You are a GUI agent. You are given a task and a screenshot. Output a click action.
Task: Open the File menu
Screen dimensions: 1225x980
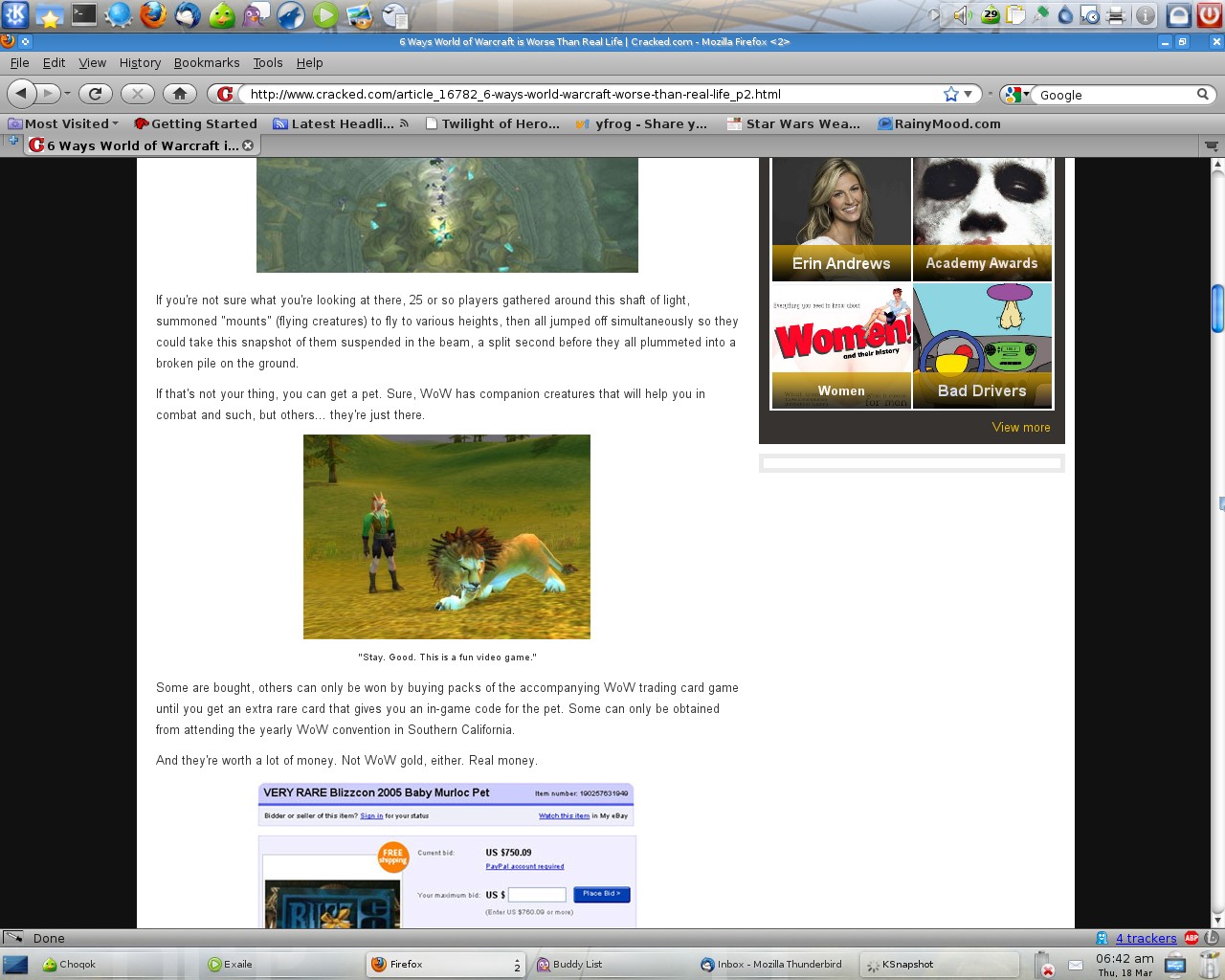(x=19, y=62)
